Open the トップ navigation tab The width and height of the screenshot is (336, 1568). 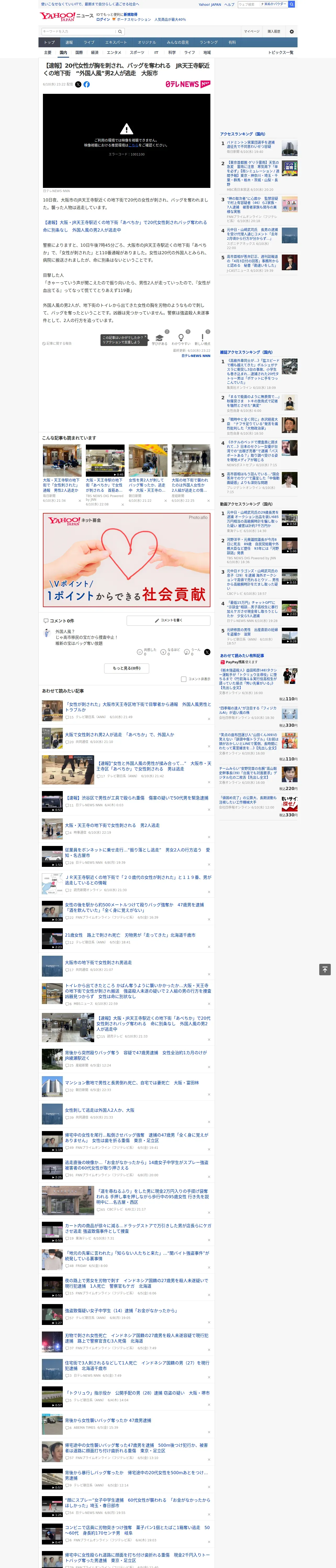(49, 43)
